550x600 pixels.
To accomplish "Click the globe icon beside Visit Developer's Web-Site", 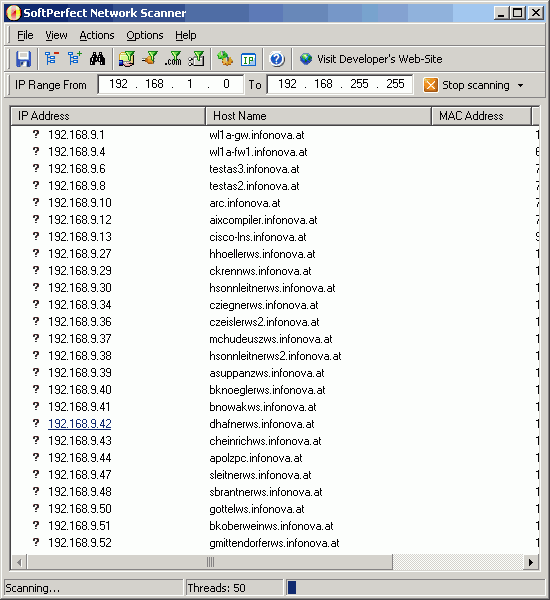I will (306, 59).
